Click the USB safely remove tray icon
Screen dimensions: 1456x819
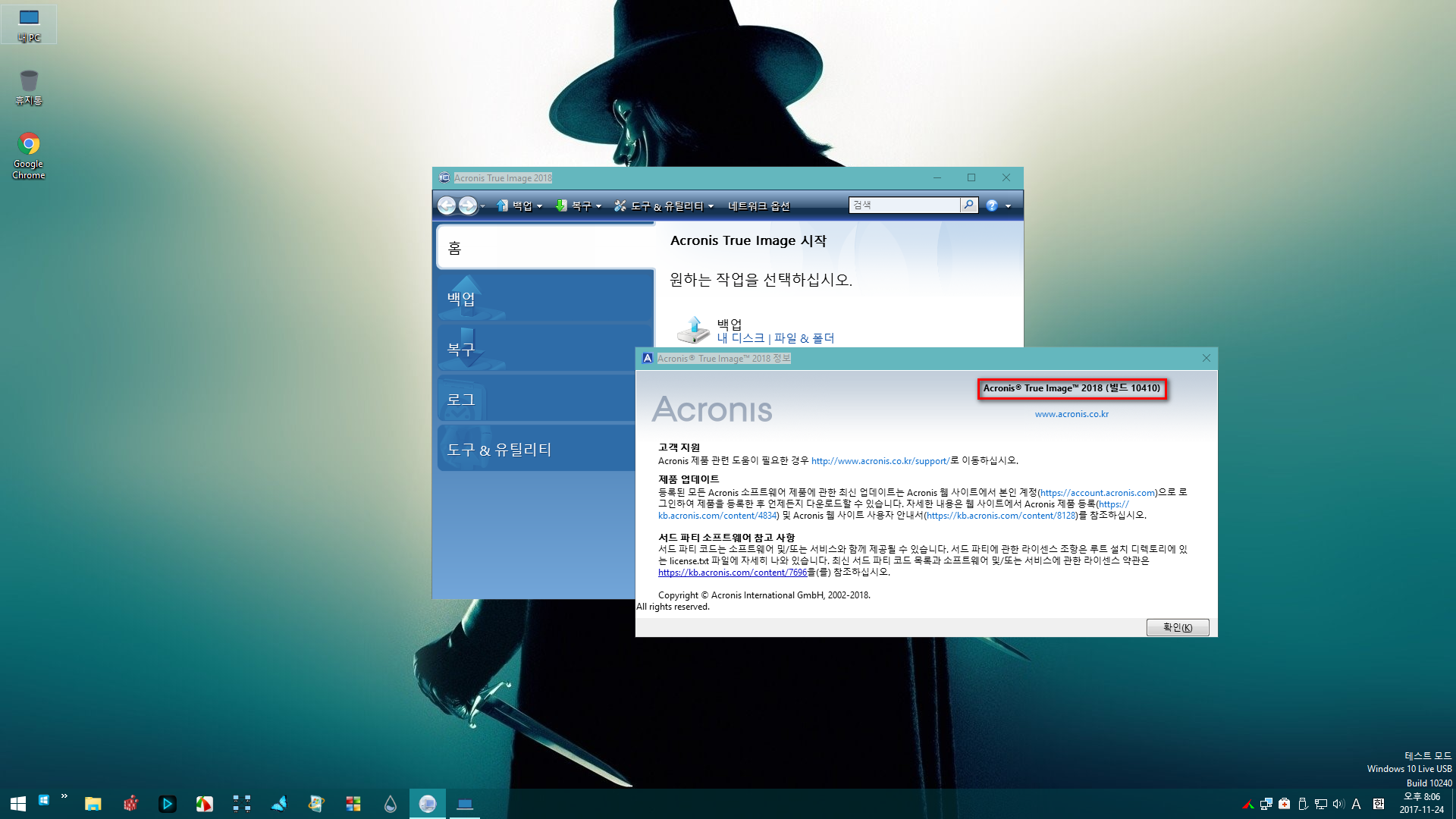1303,805
